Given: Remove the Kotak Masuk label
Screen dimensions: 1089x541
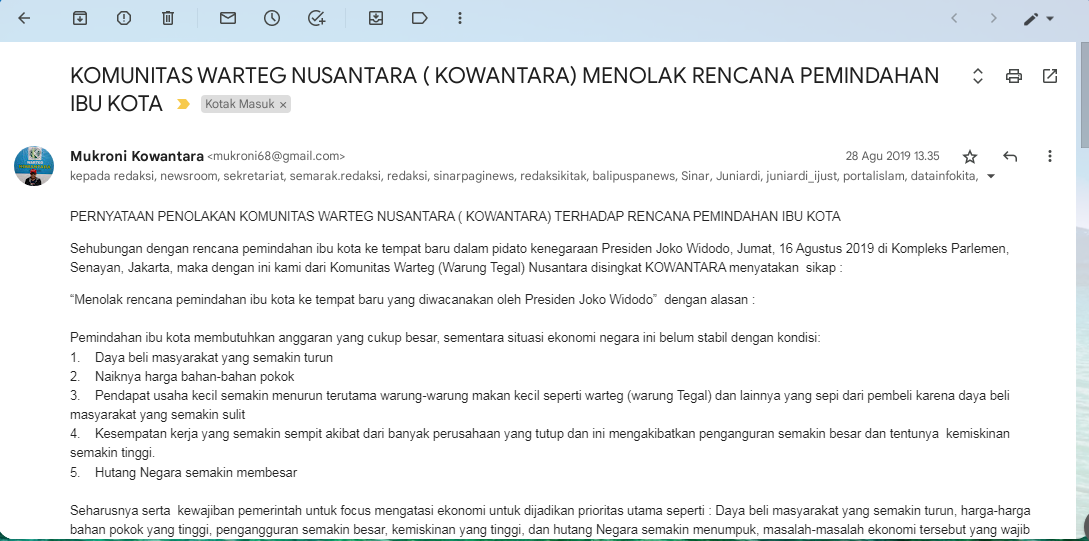Looking at the screenshot, I should tap(283, 105).
